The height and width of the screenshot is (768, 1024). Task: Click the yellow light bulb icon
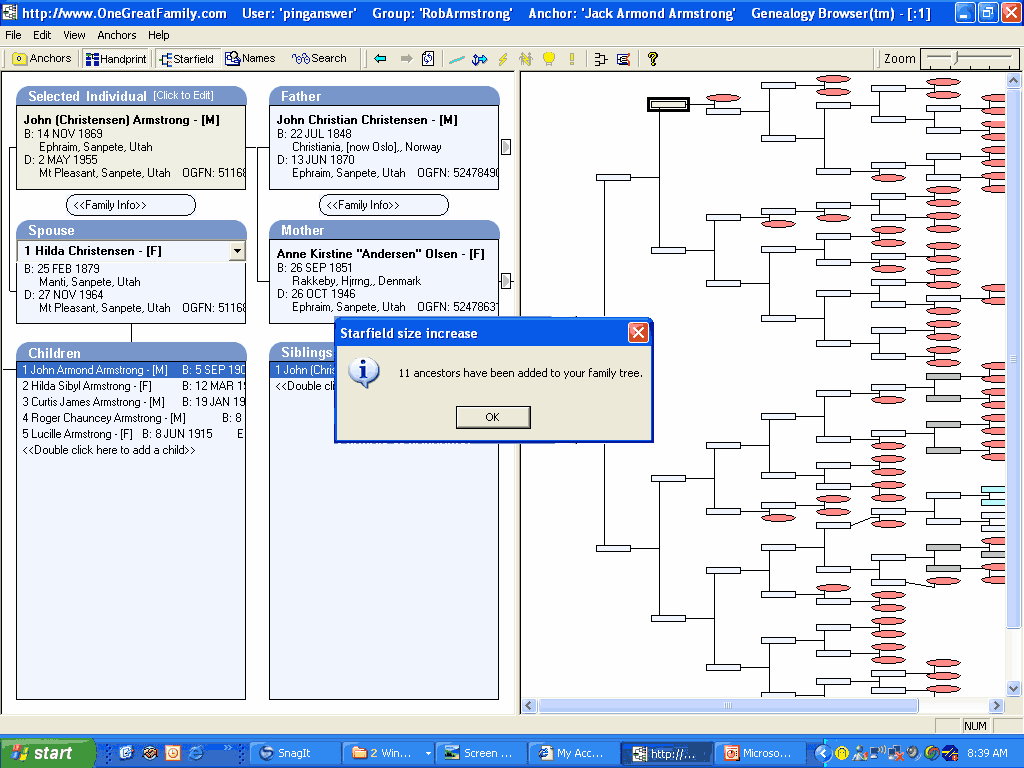549,59
